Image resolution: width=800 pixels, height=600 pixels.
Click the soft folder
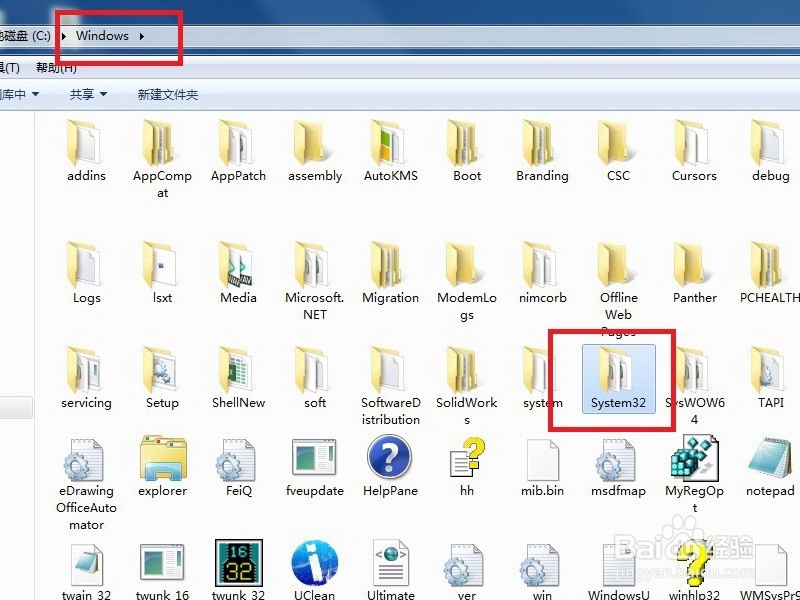click(x=315, y=378)
